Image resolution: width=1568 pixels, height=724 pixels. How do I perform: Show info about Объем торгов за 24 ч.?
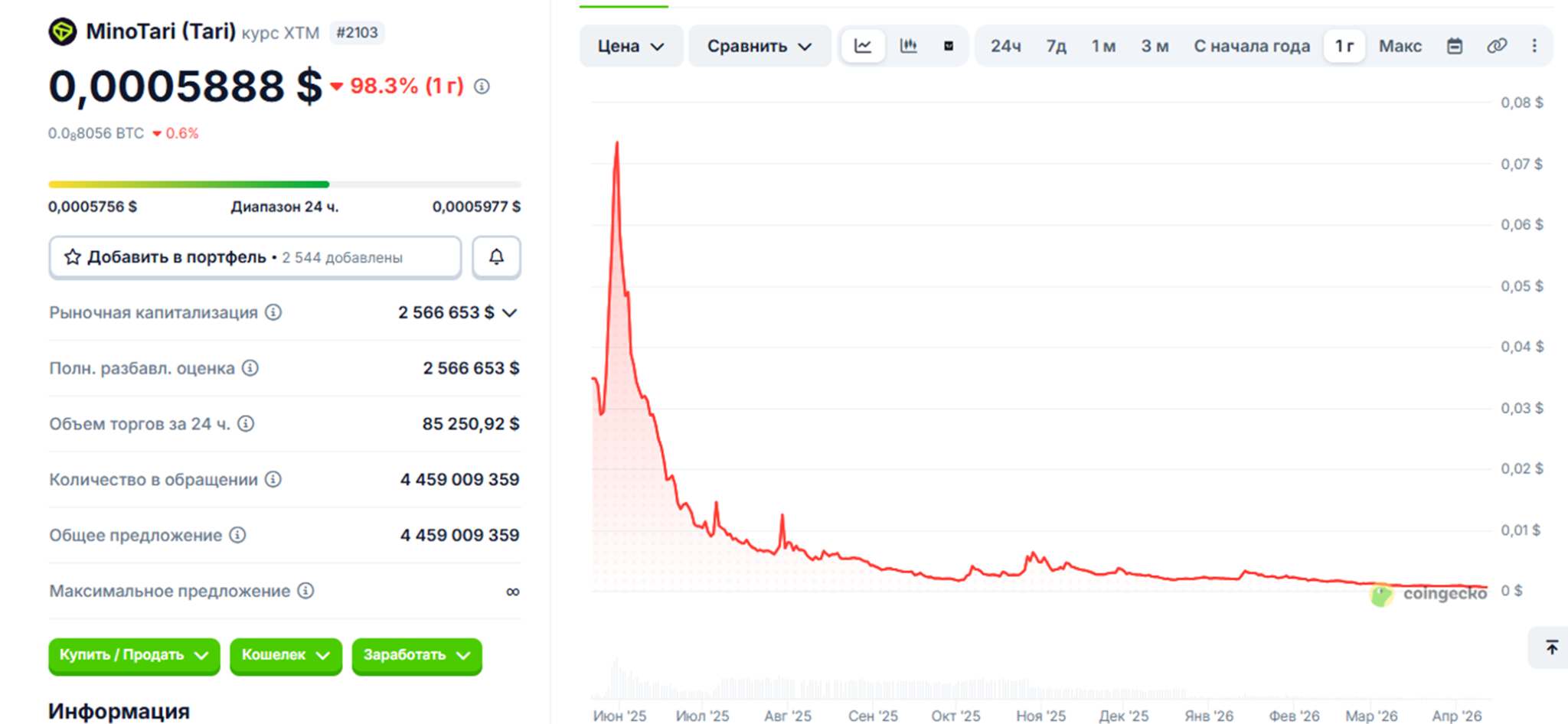pyautogui.click(x=246, y=424)
